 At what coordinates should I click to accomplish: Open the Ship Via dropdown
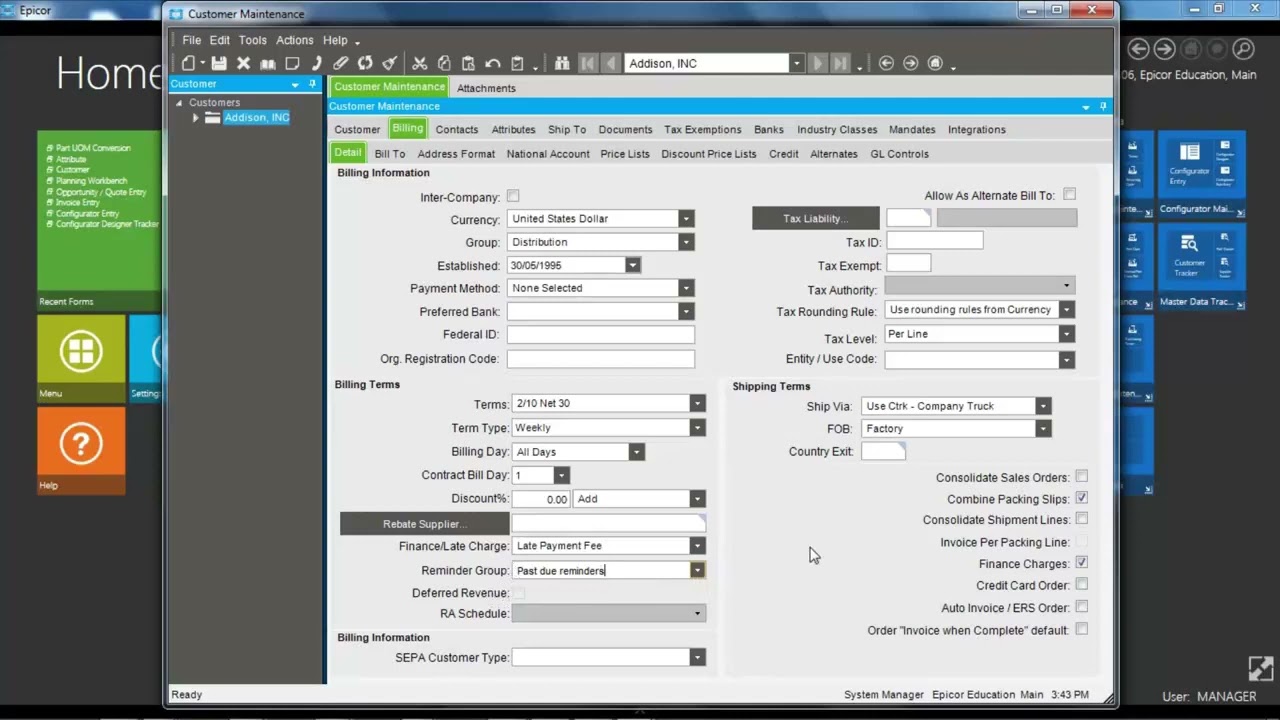(1043, 406)
